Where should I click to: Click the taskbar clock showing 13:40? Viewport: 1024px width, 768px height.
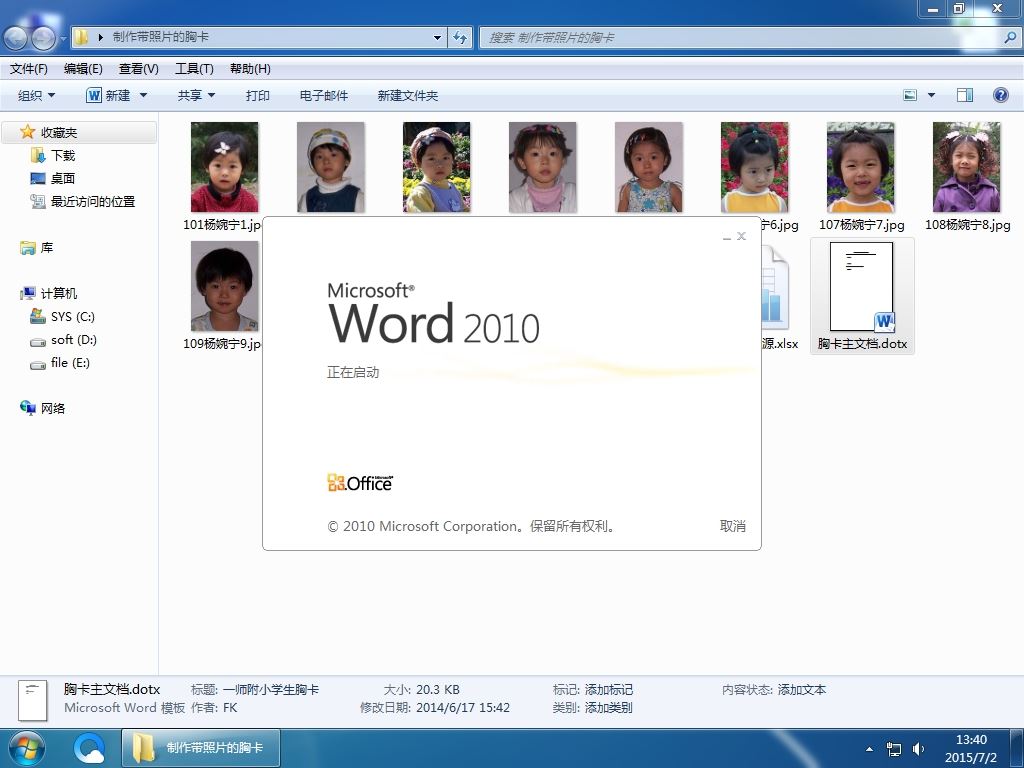click(971, 748)
